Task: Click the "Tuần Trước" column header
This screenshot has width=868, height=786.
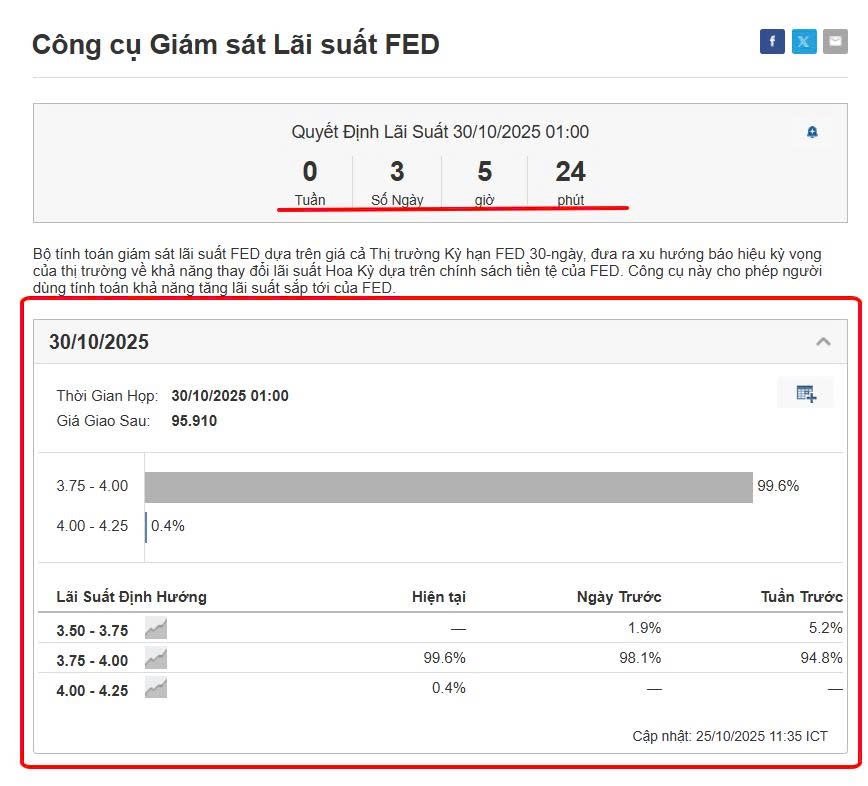Action: [801, 597]
